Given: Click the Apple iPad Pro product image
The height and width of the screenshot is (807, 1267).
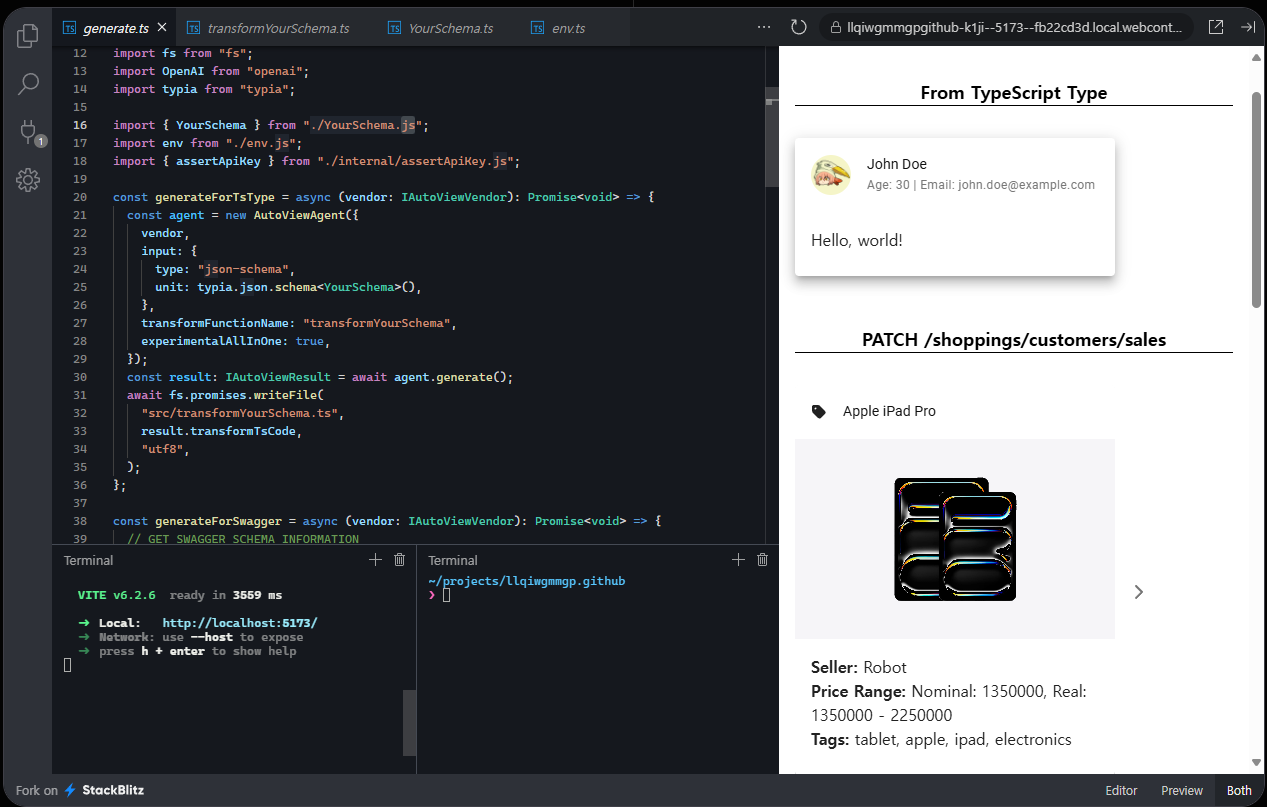Looking at the screenshot, I should 955,539.
